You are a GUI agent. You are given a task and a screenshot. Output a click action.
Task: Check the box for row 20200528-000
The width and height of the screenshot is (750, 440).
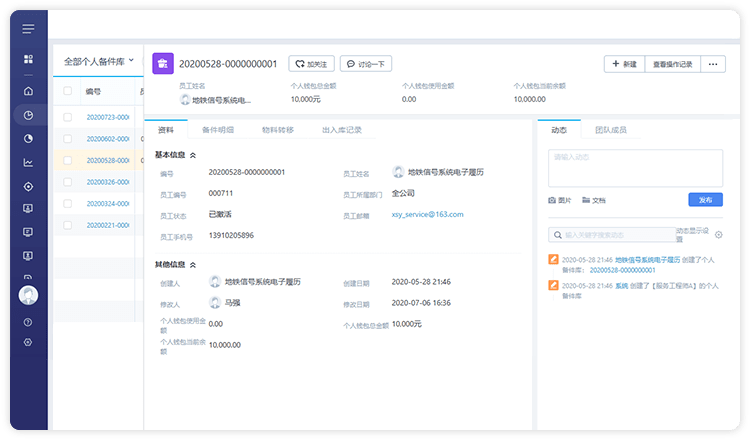[x=68, y=161]
